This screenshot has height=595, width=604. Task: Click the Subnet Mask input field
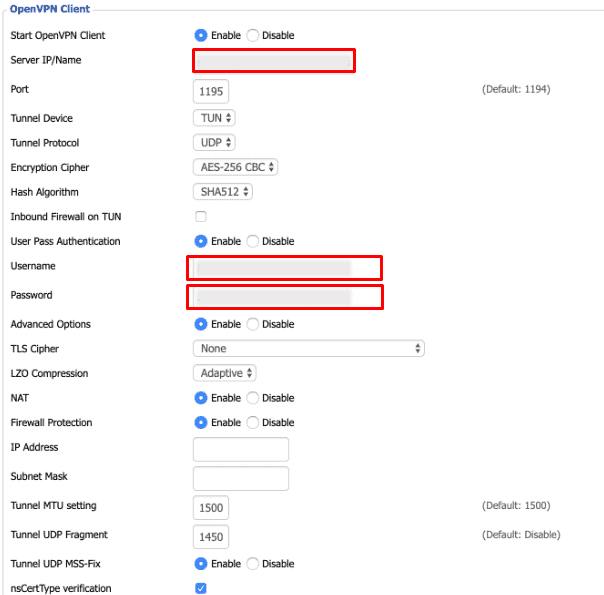[240, 478]
